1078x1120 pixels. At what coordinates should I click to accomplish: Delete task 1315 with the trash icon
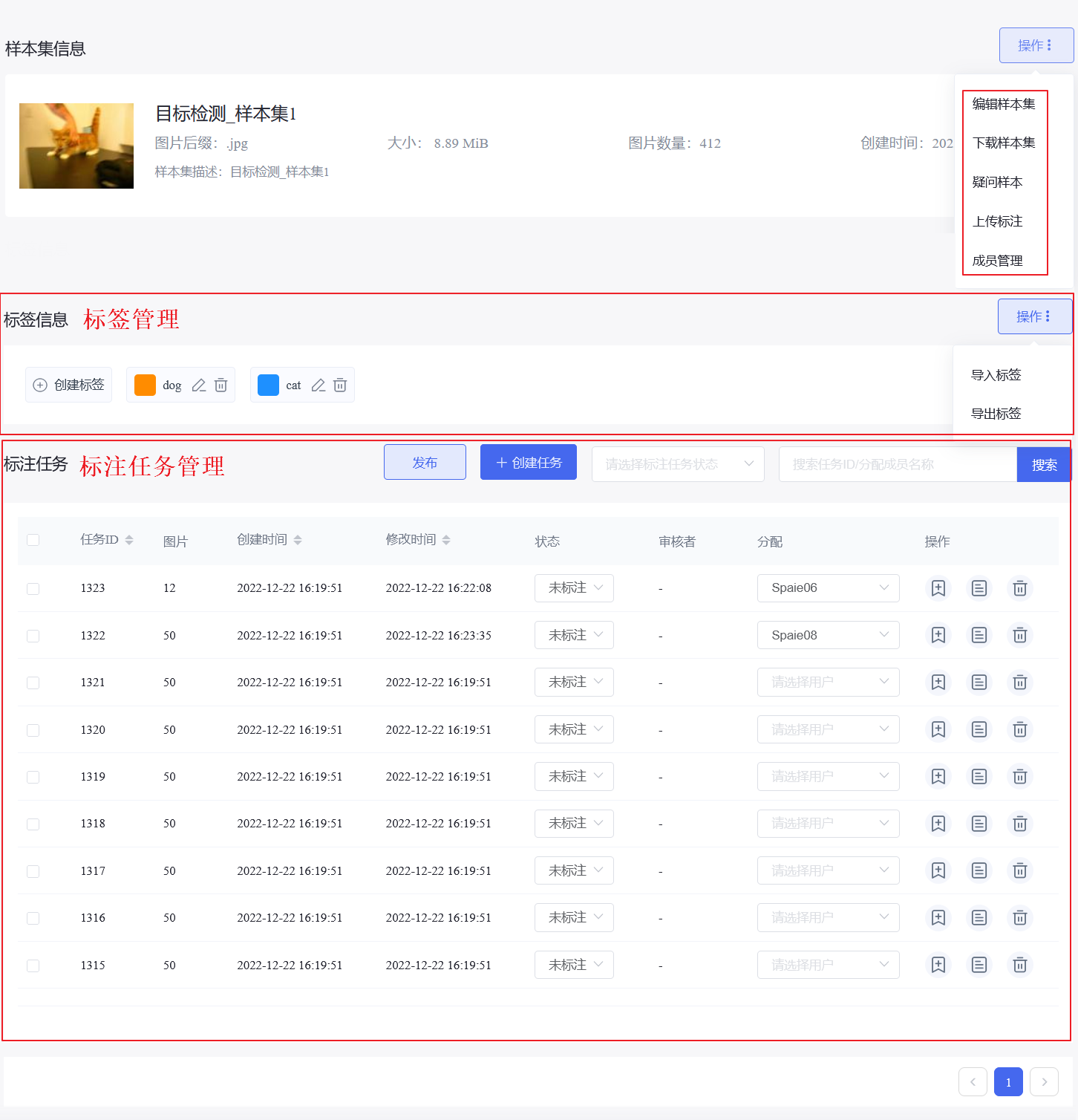[1020, 965]
